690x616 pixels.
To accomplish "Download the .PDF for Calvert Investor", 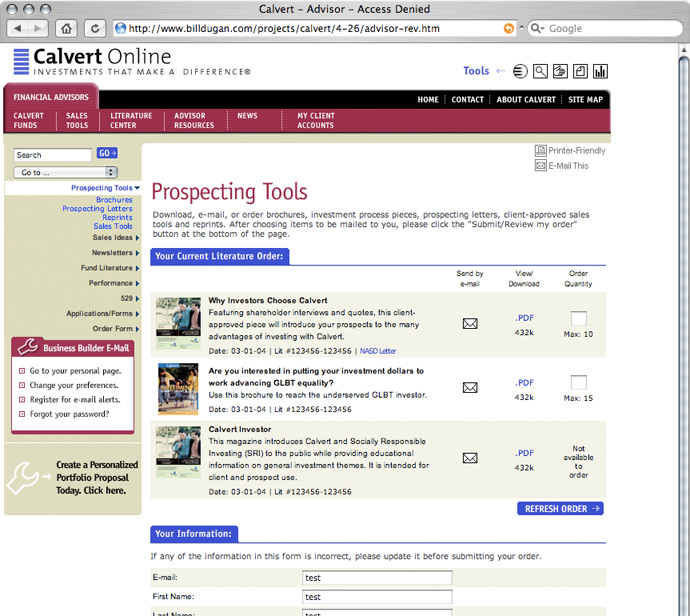I will click(524, 453).
